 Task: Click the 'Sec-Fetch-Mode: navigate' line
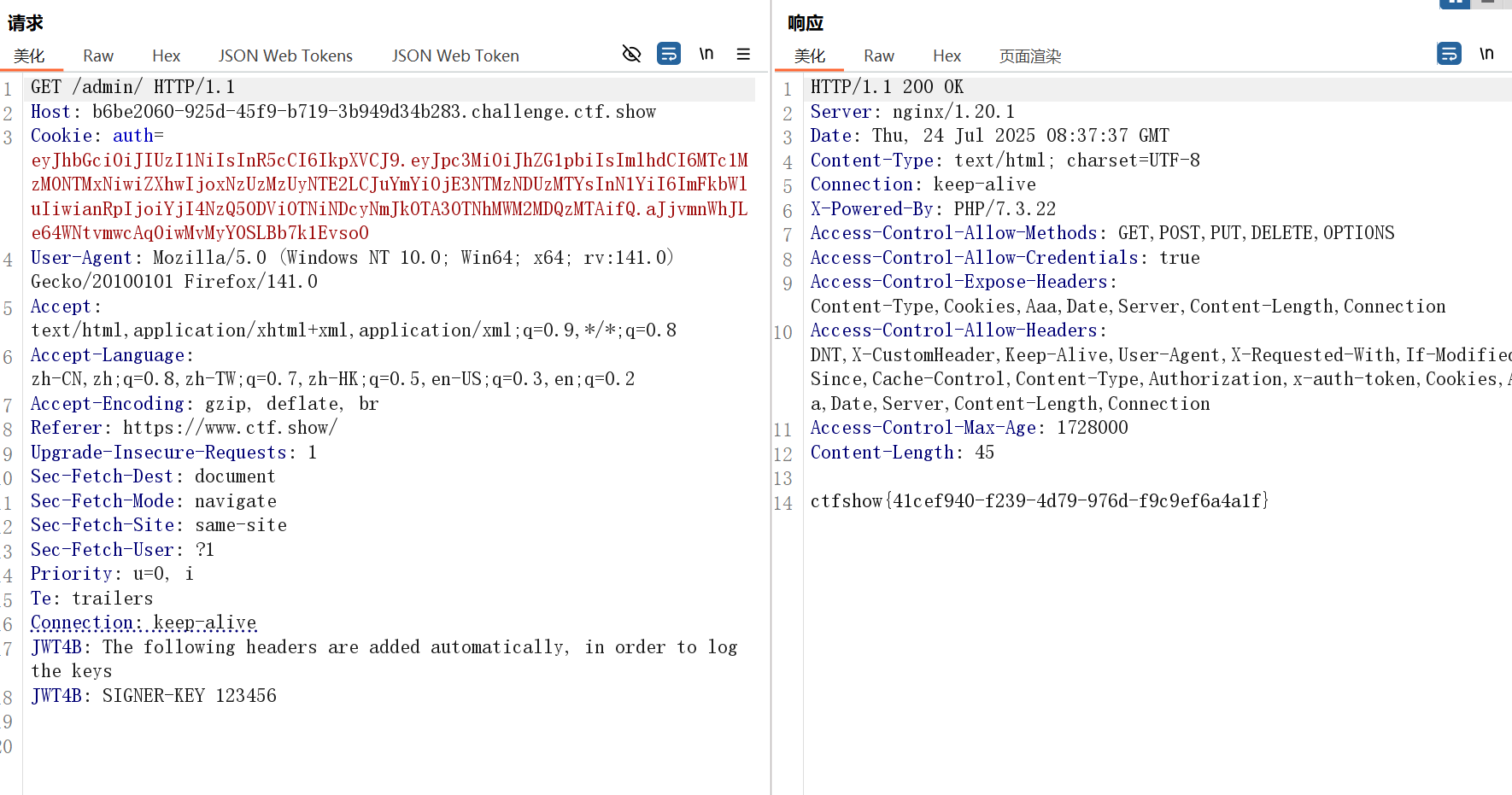tap(154, 501)
